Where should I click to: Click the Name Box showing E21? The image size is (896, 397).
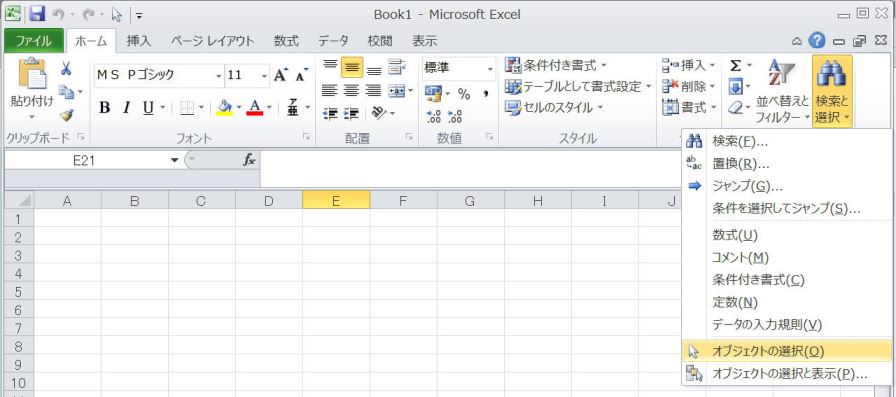(85, 161)
